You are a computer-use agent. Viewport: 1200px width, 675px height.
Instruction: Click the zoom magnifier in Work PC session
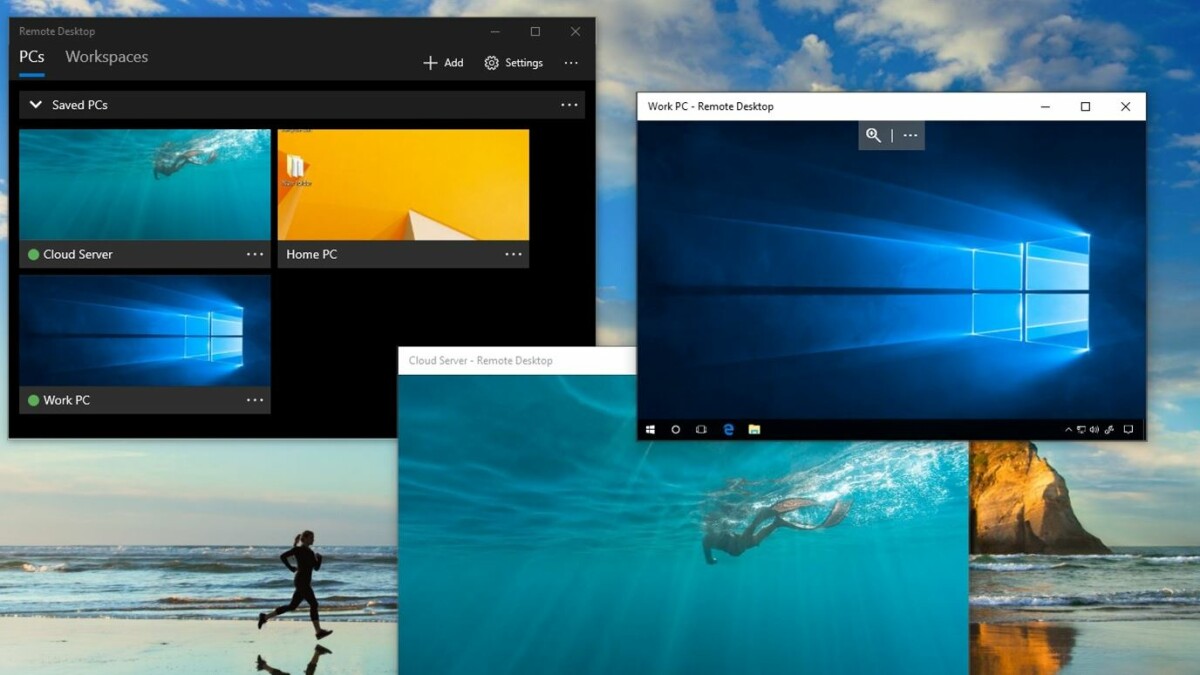pyautogui.click(x=873, y=136)
